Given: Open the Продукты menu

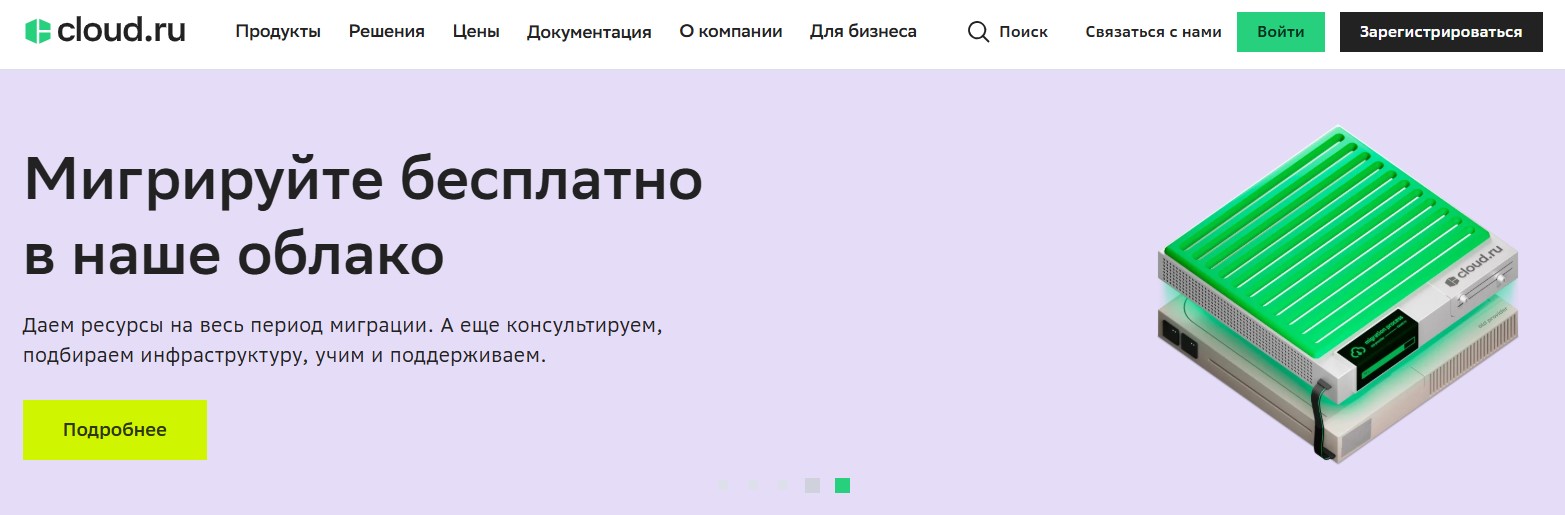Looking at the screenshot, I should click(x=278, y=32).
